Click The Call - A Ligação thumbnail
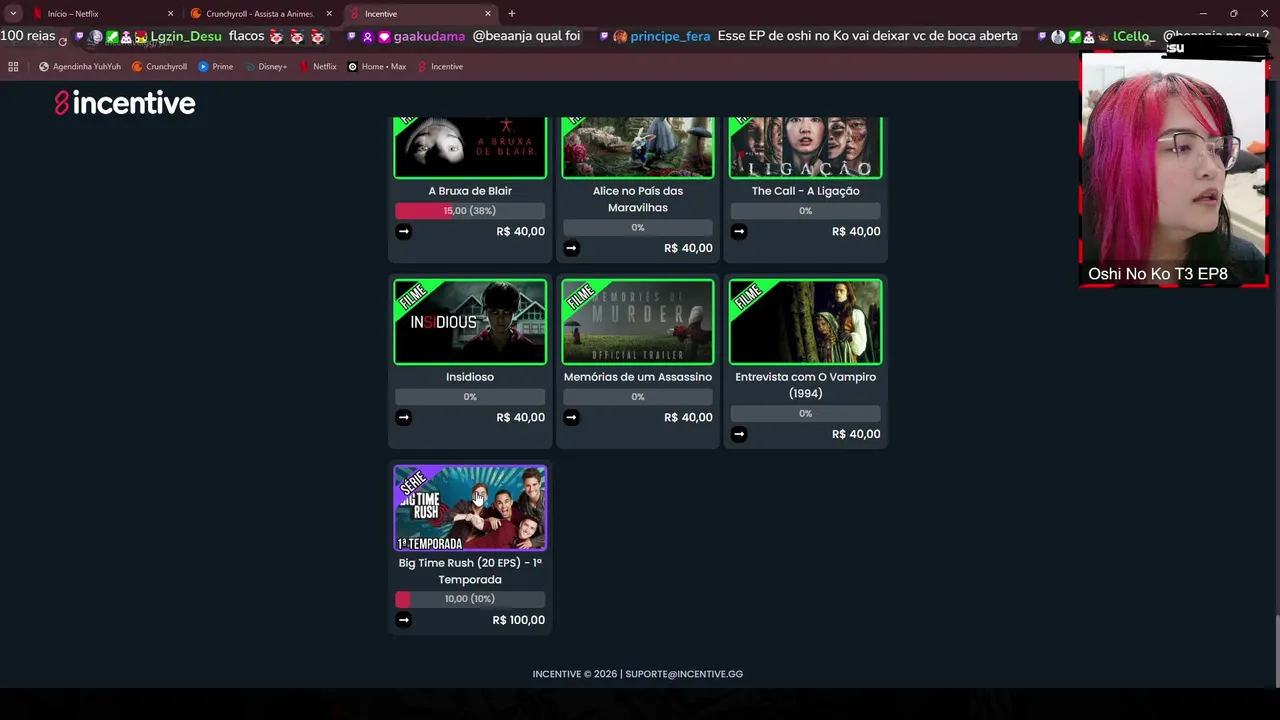Screen dimensions: 1280x720 tap(806, 147)
